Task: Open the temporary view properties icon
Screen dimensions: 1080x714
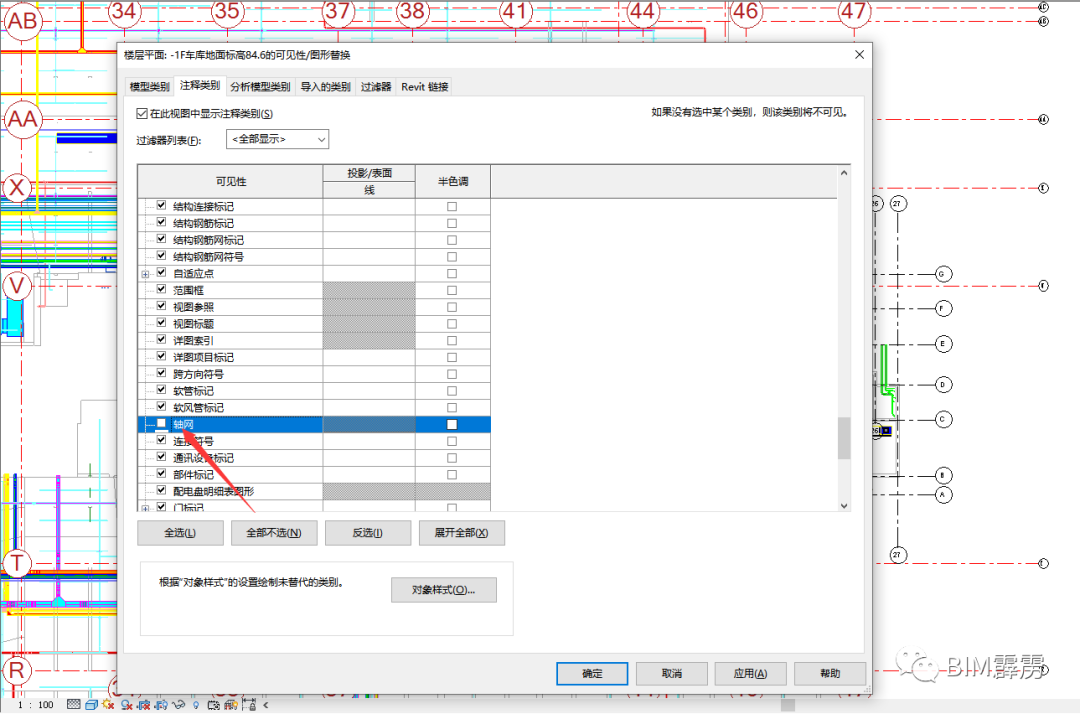Action: pos(214,705)
